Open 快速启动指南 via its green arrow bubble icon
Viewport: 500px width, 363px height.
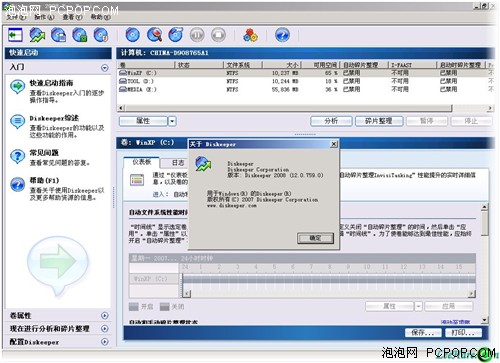(17, 87)
